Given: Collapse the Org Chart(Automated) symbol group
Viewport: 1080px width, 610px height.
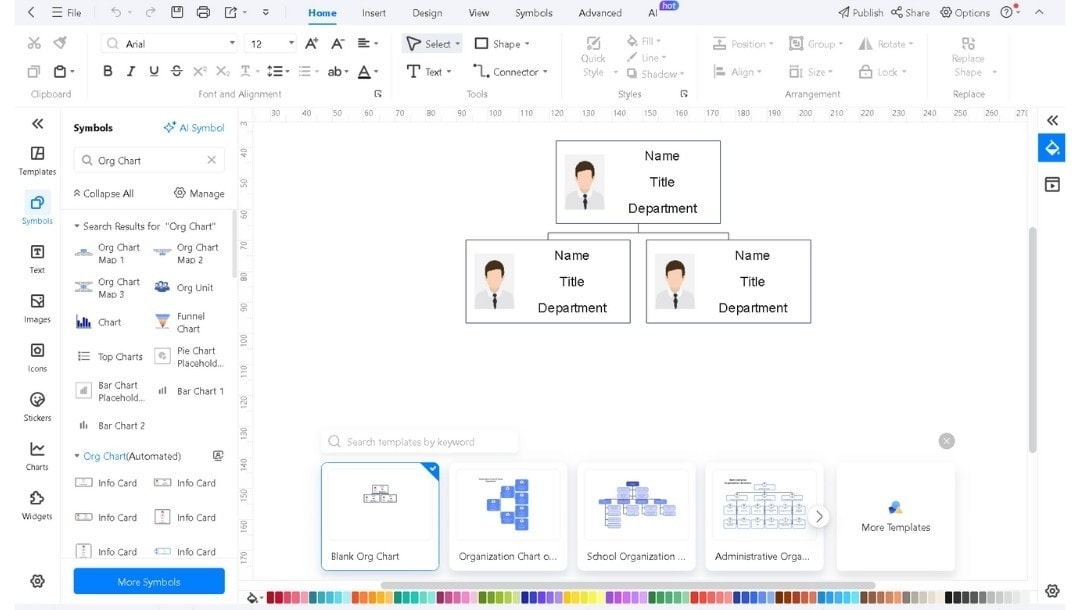Looking at the screenshot, I should click(x=76, y=455).
